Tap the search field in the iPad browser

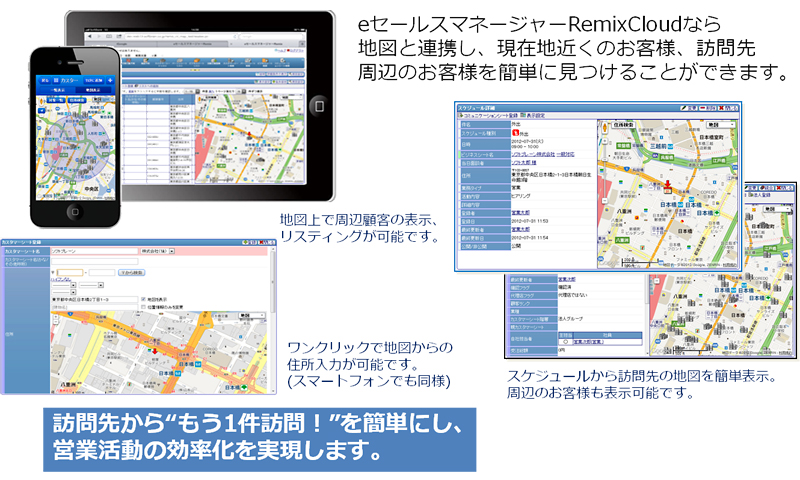point(271,36)
